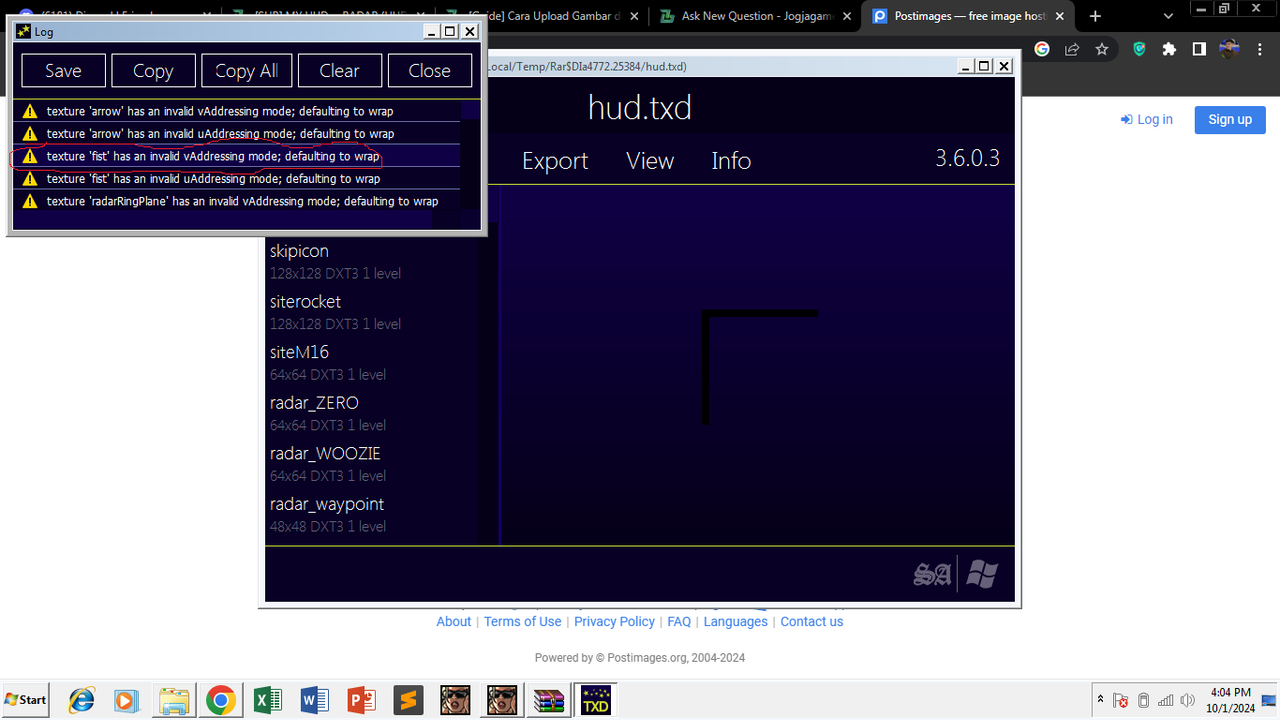Click the texture preview image
Viewport: 1280px width, 720px height.
[x=760, y=367]
